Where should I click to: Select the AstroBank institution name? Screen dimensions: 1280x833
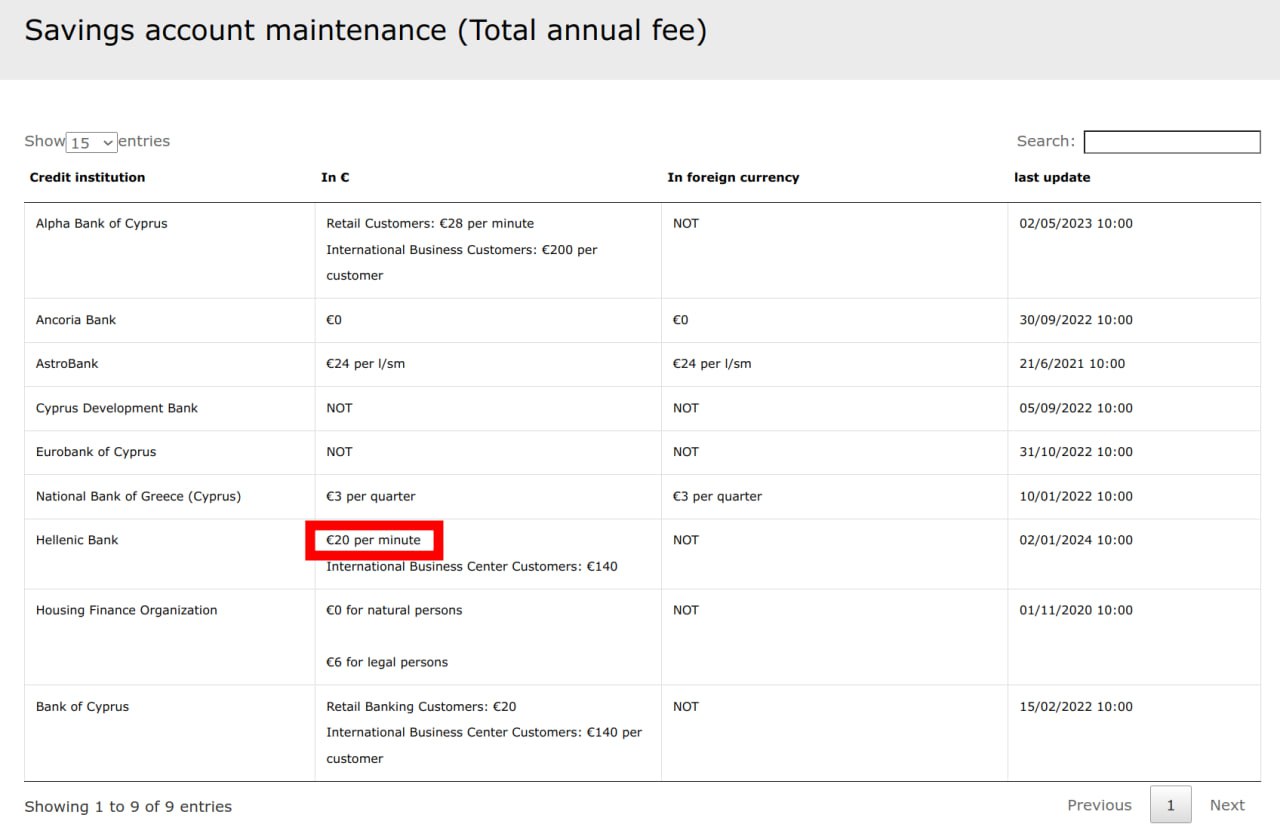point(67,364)
